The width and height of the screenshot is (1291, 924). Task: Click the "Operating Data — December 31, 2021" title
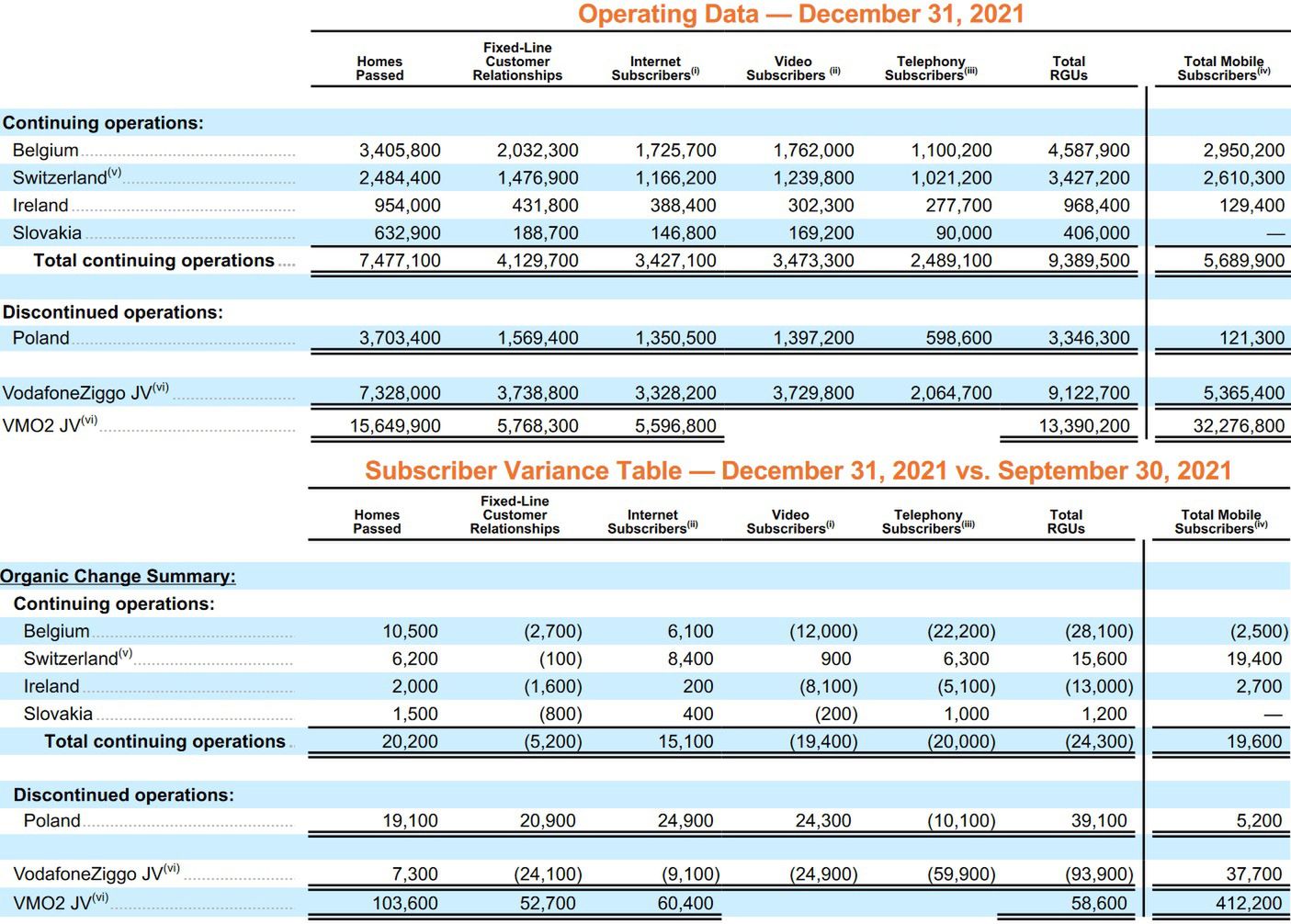800,14
